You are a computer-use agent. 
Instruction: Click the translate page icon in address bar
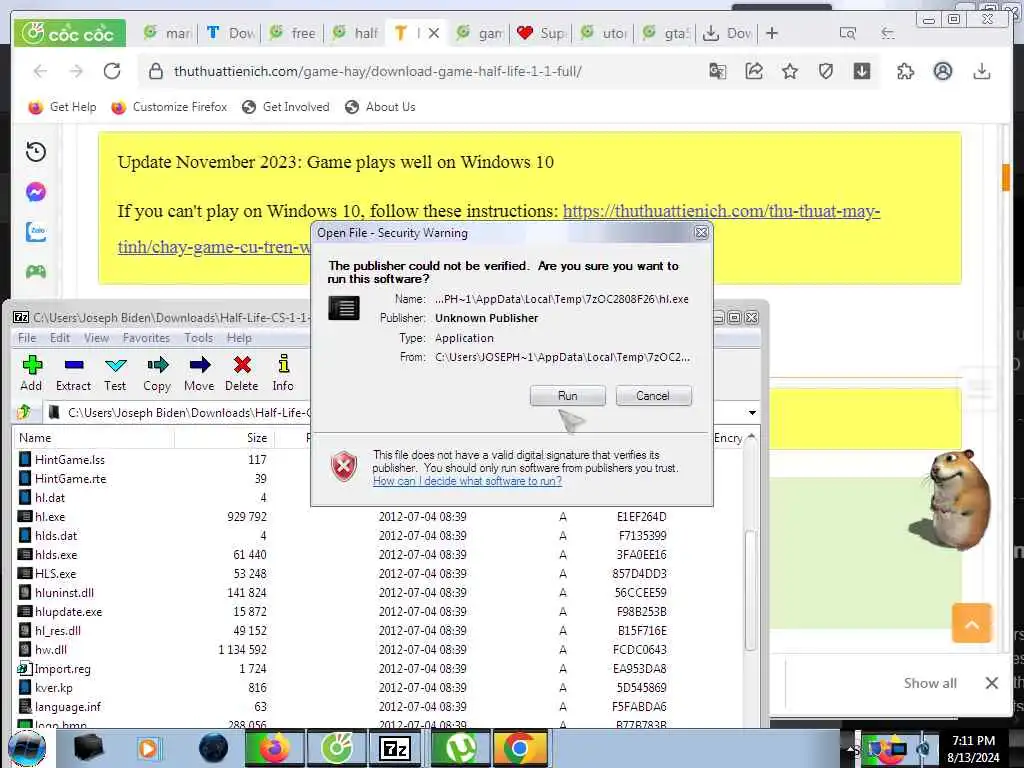tap(718, 71)
